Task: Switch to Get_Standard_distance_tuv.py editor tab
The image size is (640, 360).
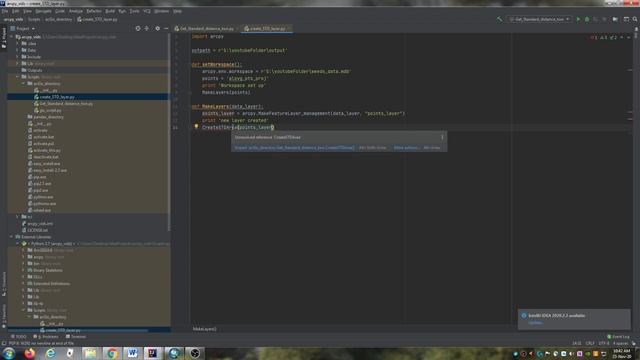Action: coord(207,29)
